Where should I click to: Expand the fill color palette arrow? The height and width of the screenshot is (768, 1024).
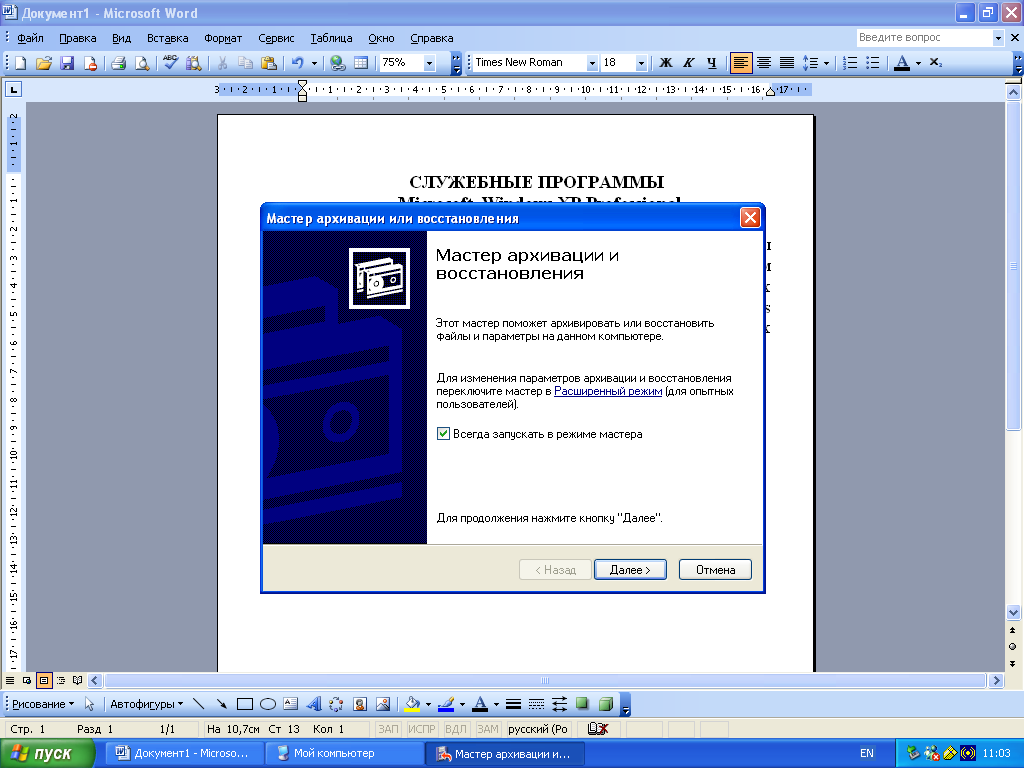pyautogui.click(x=428, y=704)
